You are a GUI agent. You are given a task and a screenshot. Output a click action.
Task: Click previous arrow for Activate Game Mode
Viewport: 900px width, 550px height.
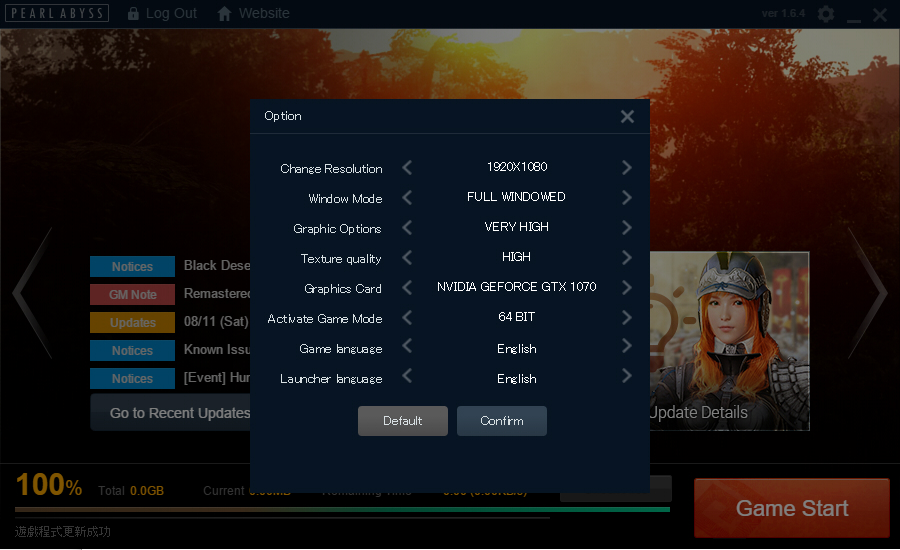(407, 317)
